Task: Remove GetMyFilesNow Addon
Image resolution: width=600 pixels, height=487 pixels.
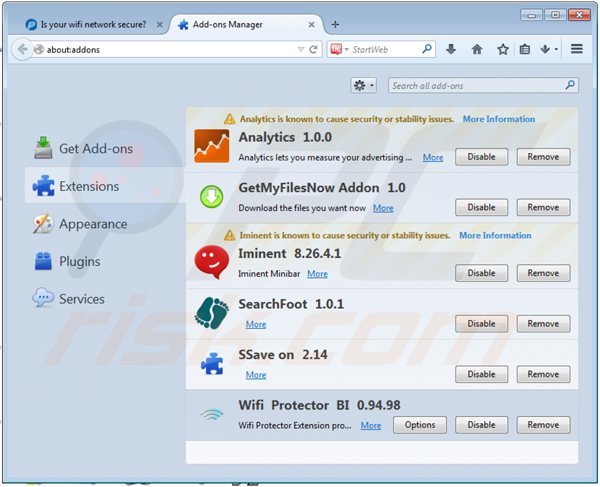Action: click(543, 207)
